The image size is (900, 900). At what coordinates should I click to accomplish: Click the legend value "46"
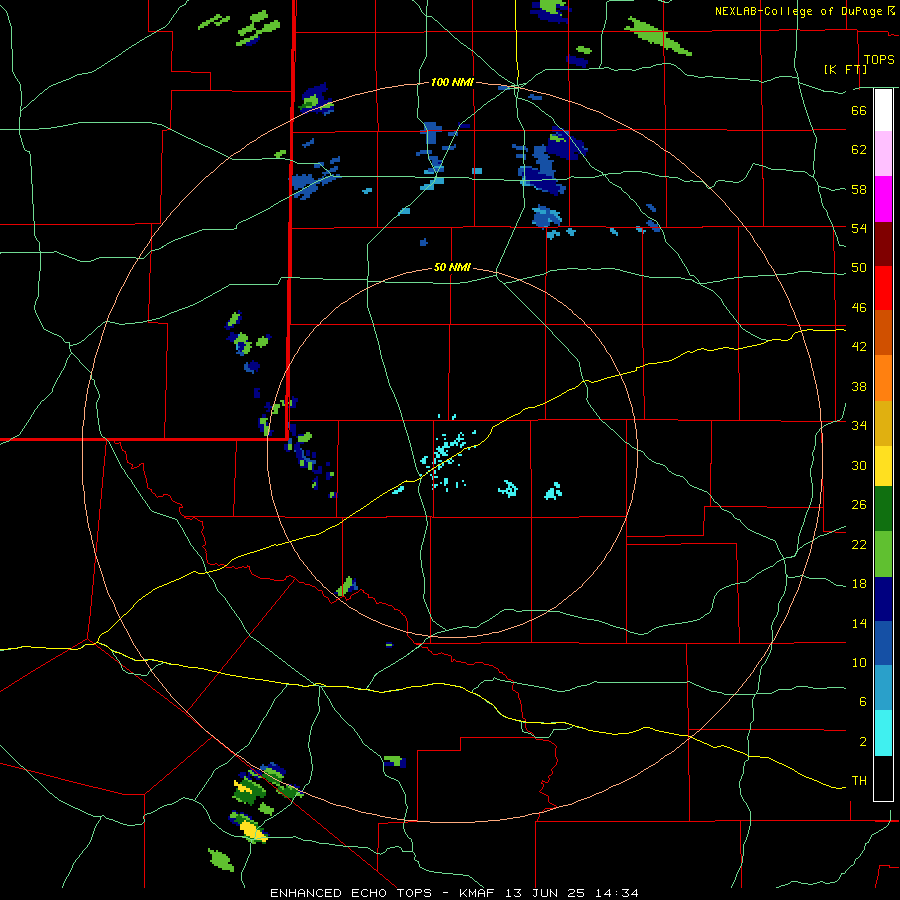[859, 307]
